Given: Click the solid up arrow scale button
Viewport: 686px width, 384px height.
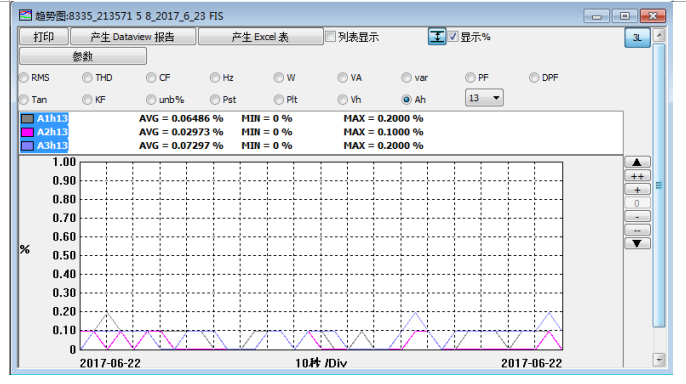Looking at the screenshot, I should click(637, 162).
